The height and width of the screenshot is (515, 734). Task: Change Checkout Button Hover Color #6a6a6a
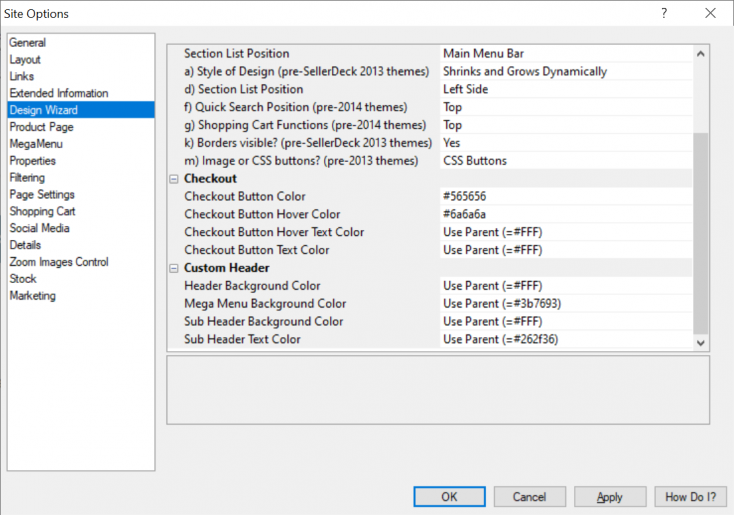[x=565, y=215]
